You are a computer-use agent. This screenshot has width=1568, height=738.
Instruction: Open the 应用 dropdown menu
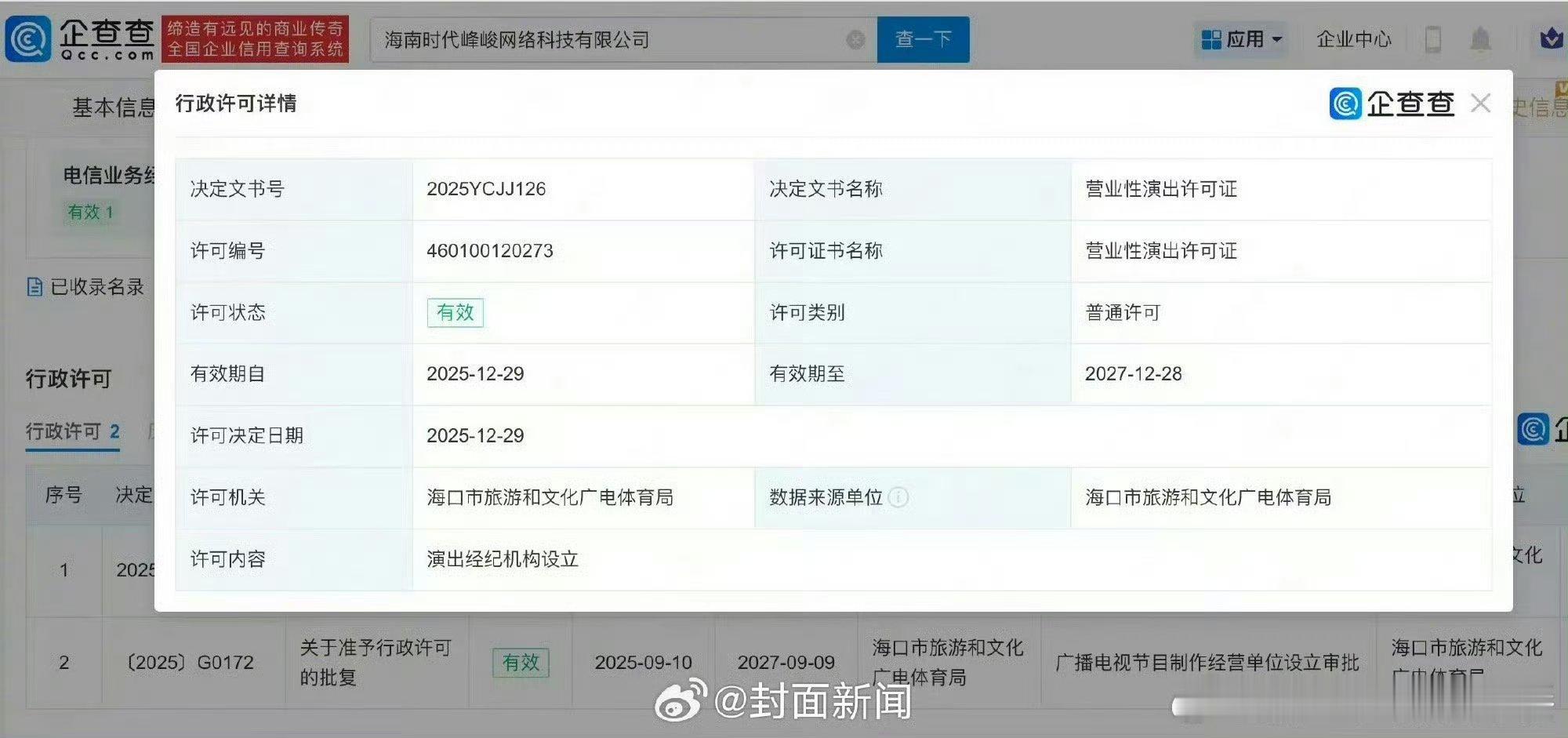(1242, 39)
